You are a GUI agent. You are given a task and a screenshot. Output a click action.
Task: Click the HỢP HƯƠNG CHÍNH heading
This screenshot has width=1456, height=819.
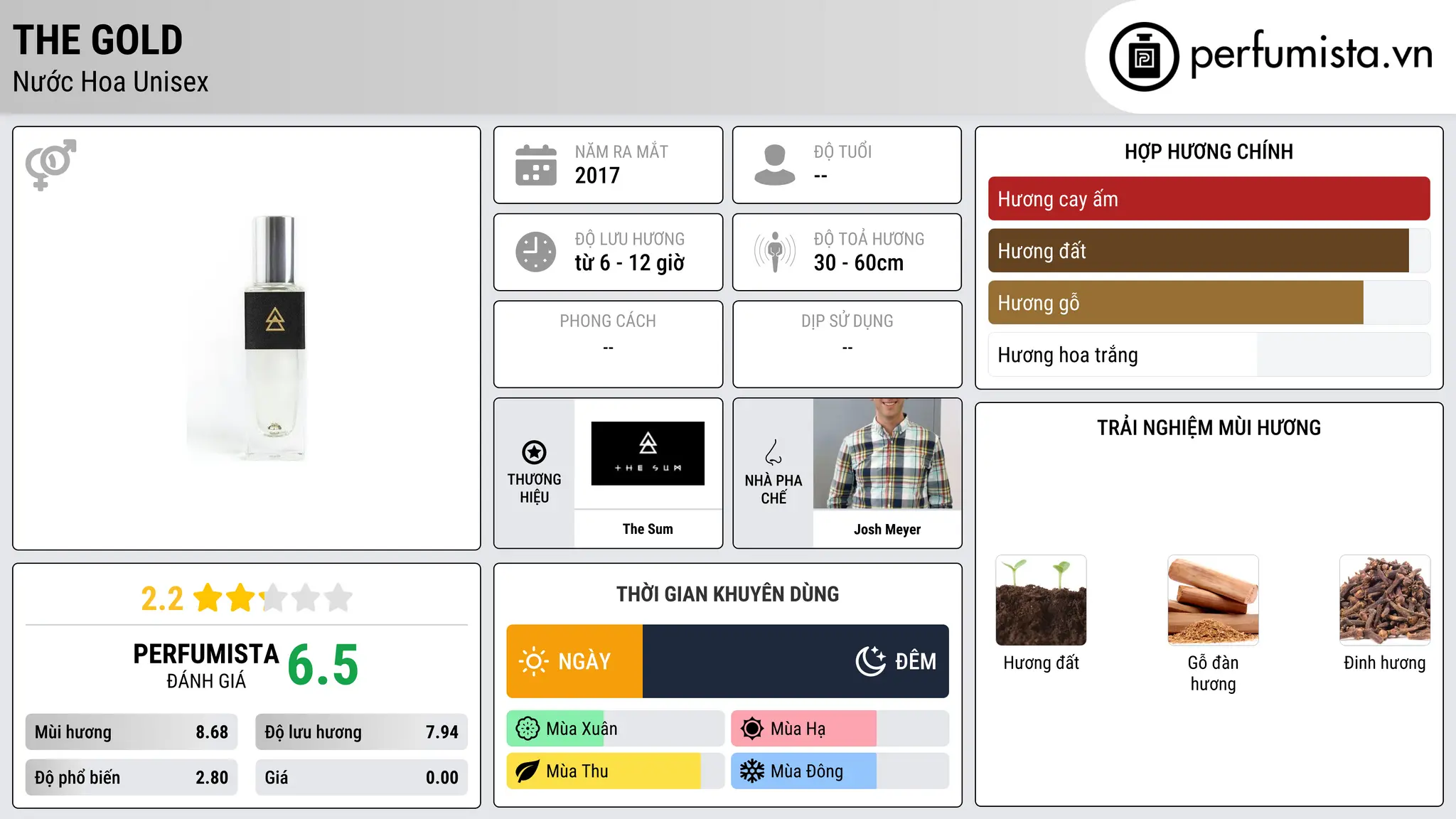[x=1209, y=151]
